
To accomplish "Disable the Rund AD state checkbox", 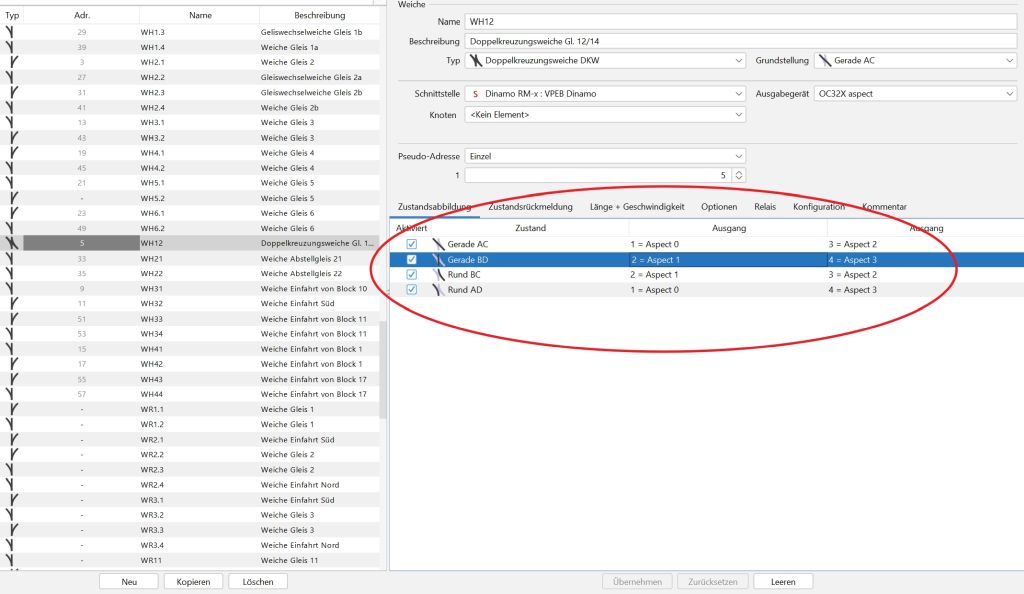I will pyautogui.click(x=412, y=290).
